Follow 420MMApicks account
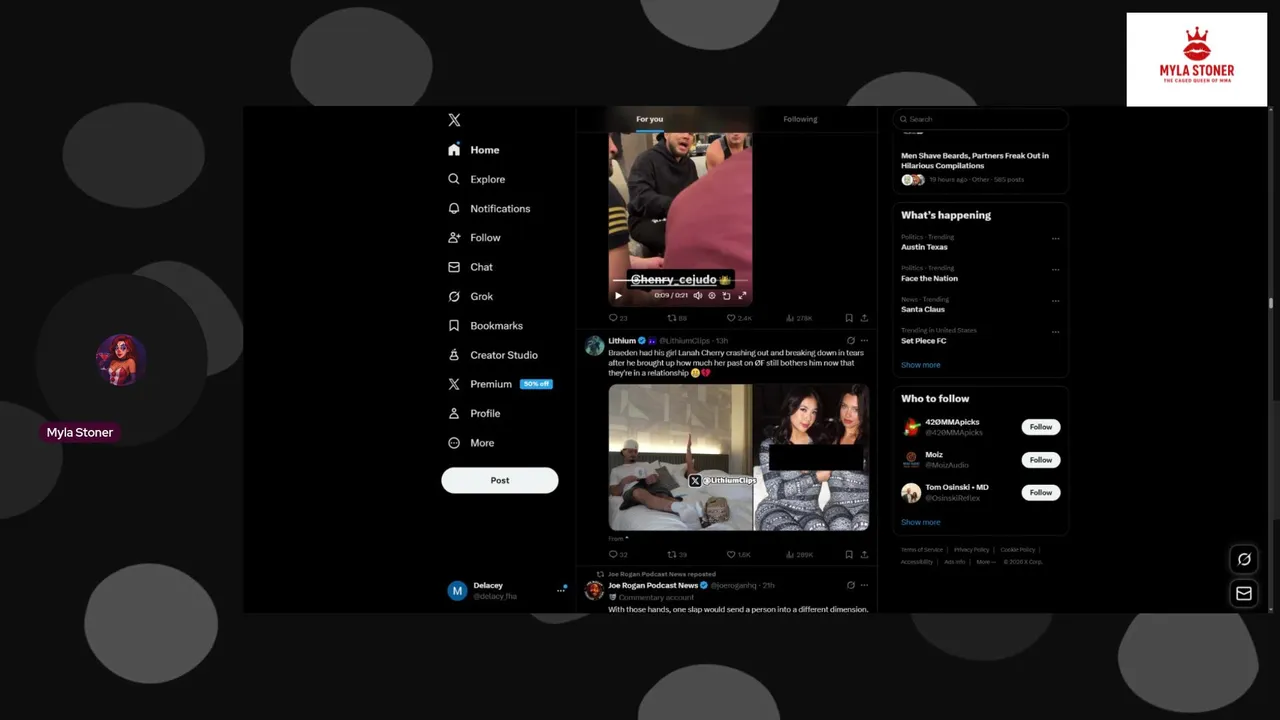This screenshot has width=1280, height=720. click(1041, 427)
